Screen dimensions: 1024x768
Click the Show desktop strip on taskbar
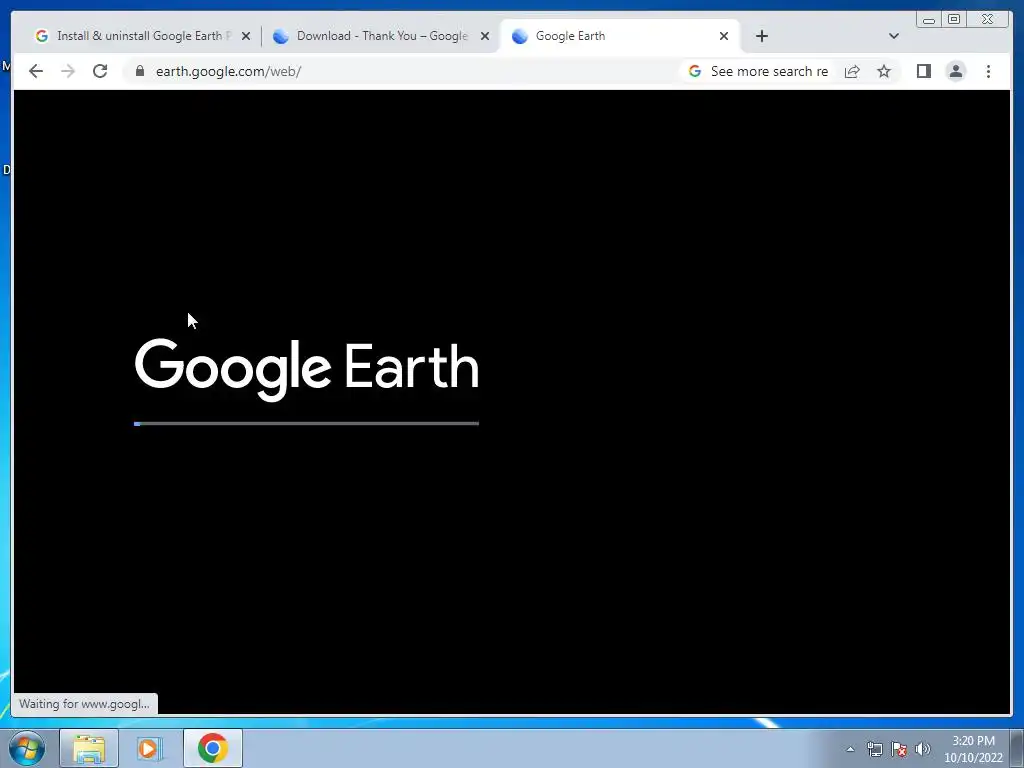click(x=1017, y=748)
